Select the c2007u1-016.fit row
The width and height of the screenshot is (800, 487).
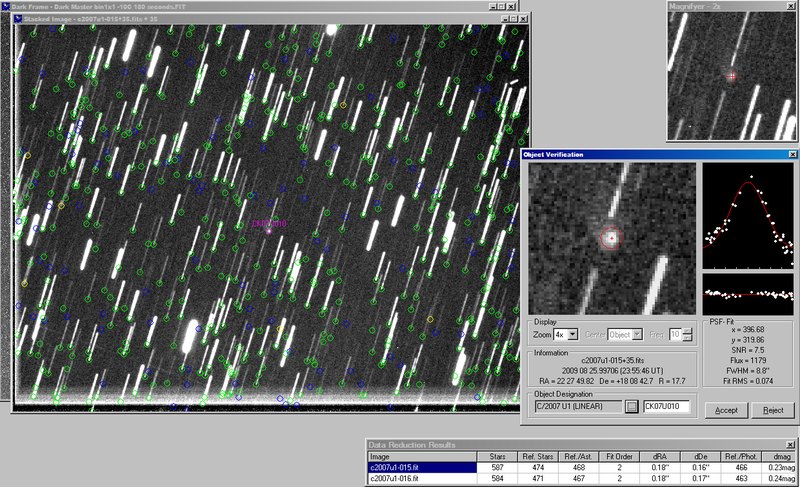pyautogui.click(x=582, y=478)
